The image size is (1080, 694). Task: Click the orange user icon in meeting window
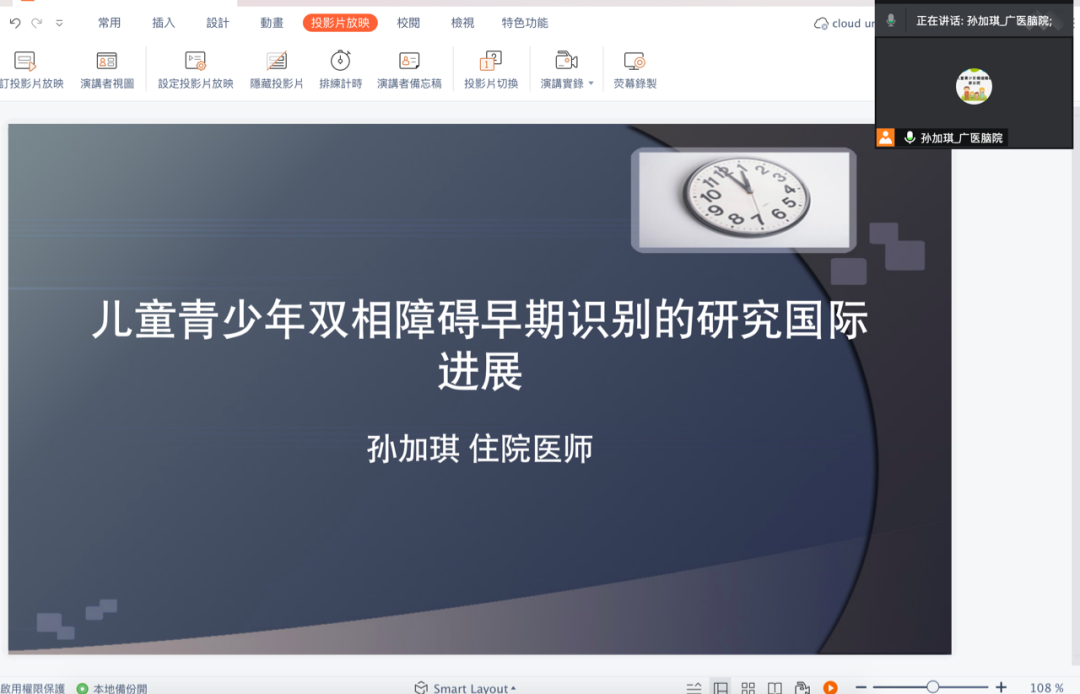pyautogui.click(x=885, y=137)
